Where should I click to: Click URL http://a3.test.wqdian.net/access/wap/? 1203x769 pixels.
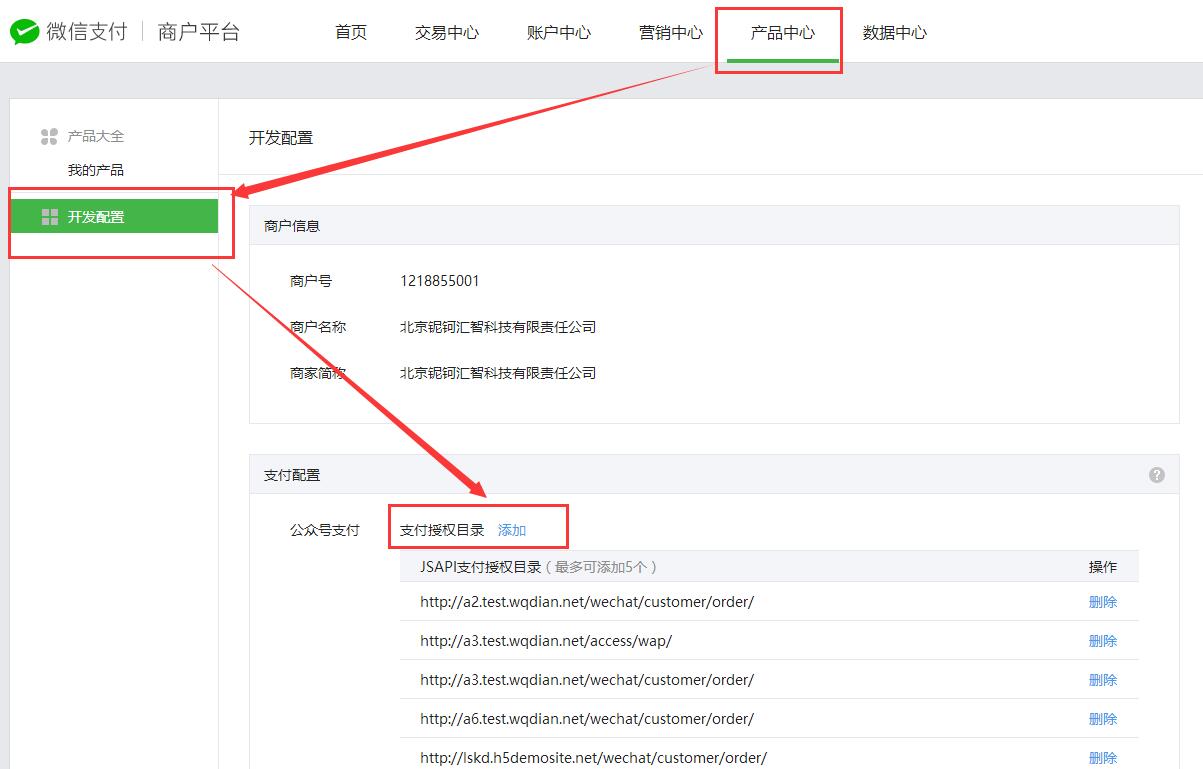[546, 641]
